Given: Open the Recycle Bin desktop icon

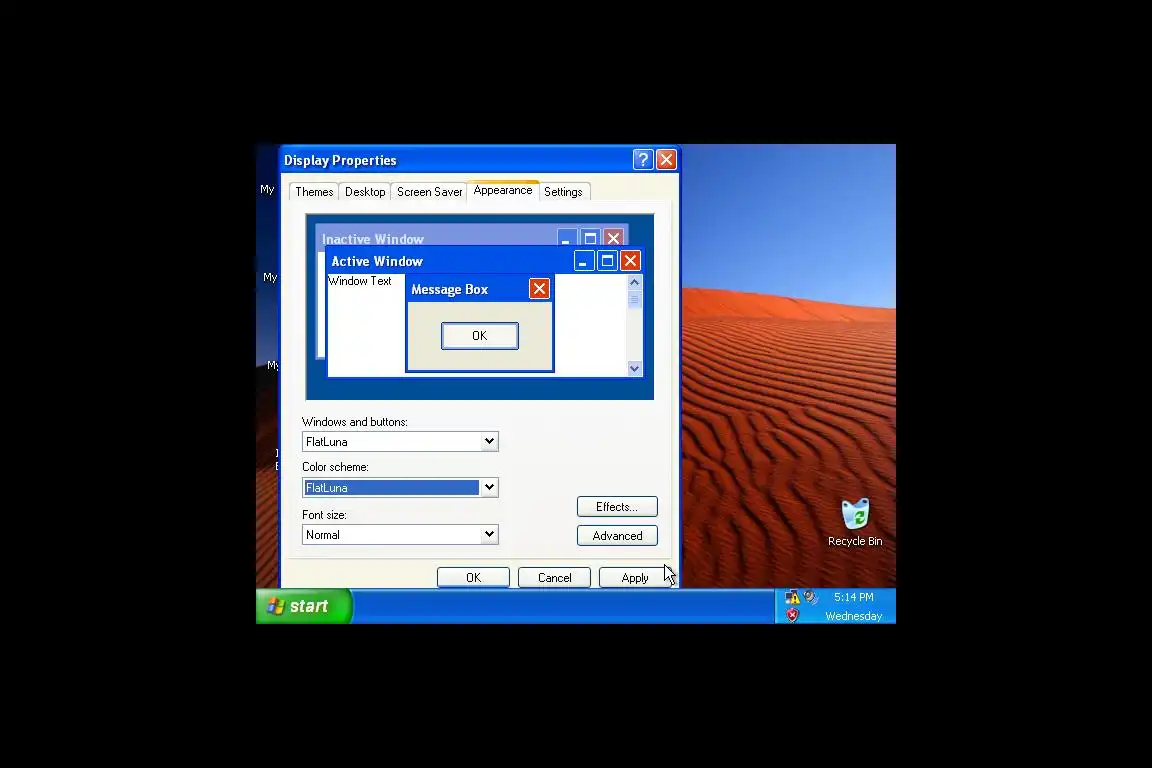Looking at the screenshot, I should coord(855,523).
